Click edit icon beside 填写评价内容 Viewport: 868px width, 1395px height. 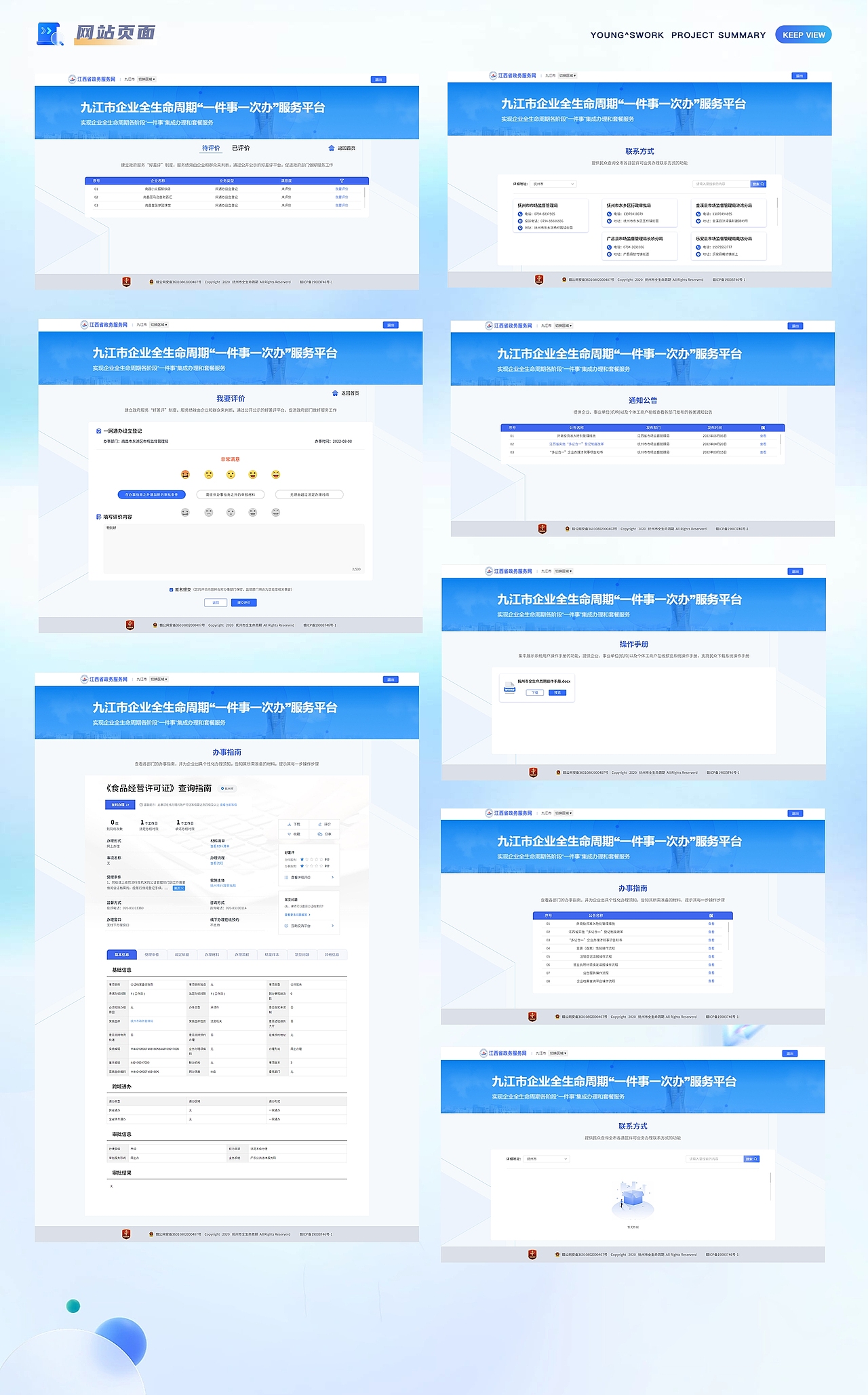pos(99,517)
